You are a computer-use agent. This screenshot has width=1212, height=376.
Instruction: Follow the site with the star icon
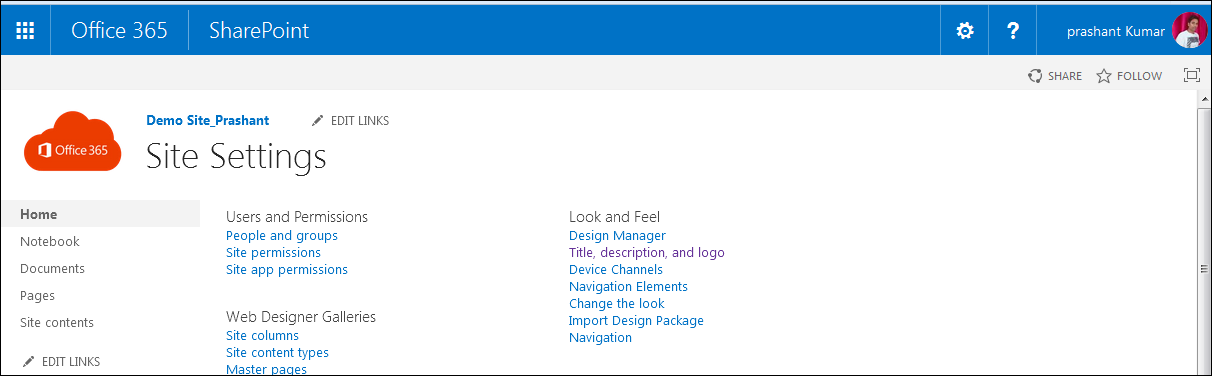[1104, 76]
